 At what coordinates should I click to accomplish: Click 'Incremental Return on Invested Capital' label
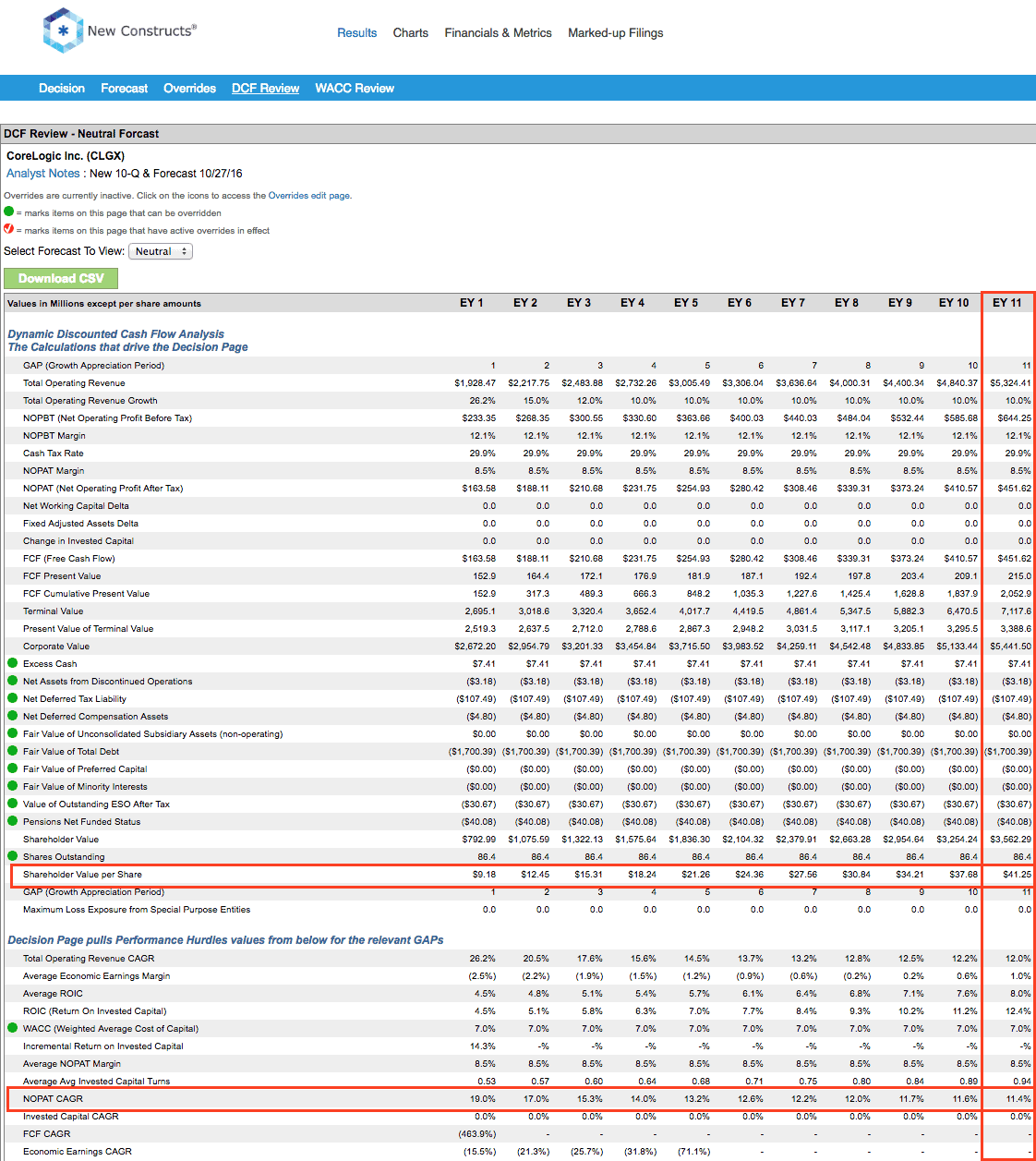point(103,1046)
